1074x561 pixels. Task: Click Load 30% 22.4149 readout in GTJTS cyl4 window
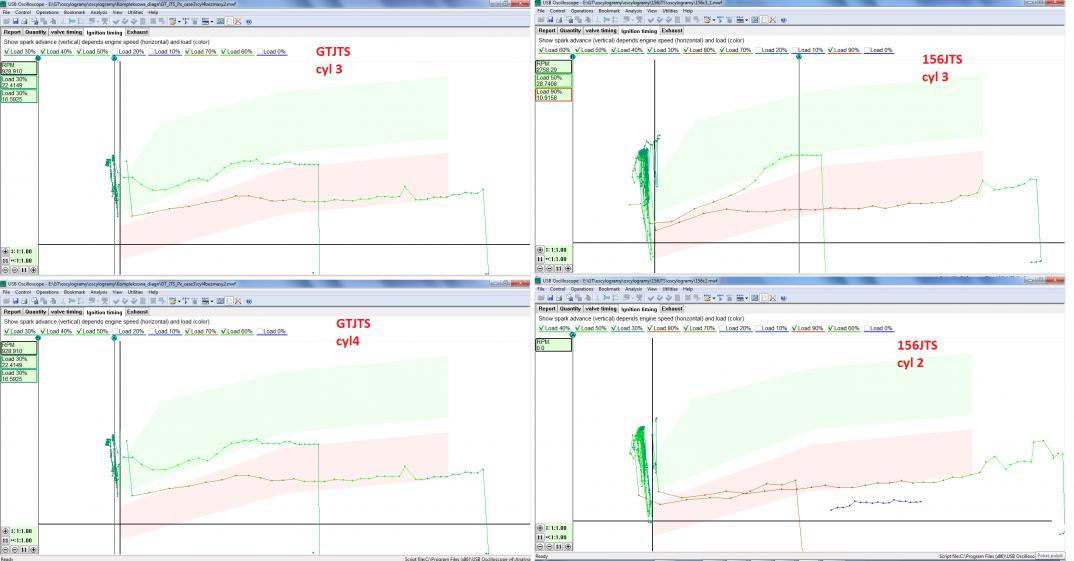[x=18, y=362]
